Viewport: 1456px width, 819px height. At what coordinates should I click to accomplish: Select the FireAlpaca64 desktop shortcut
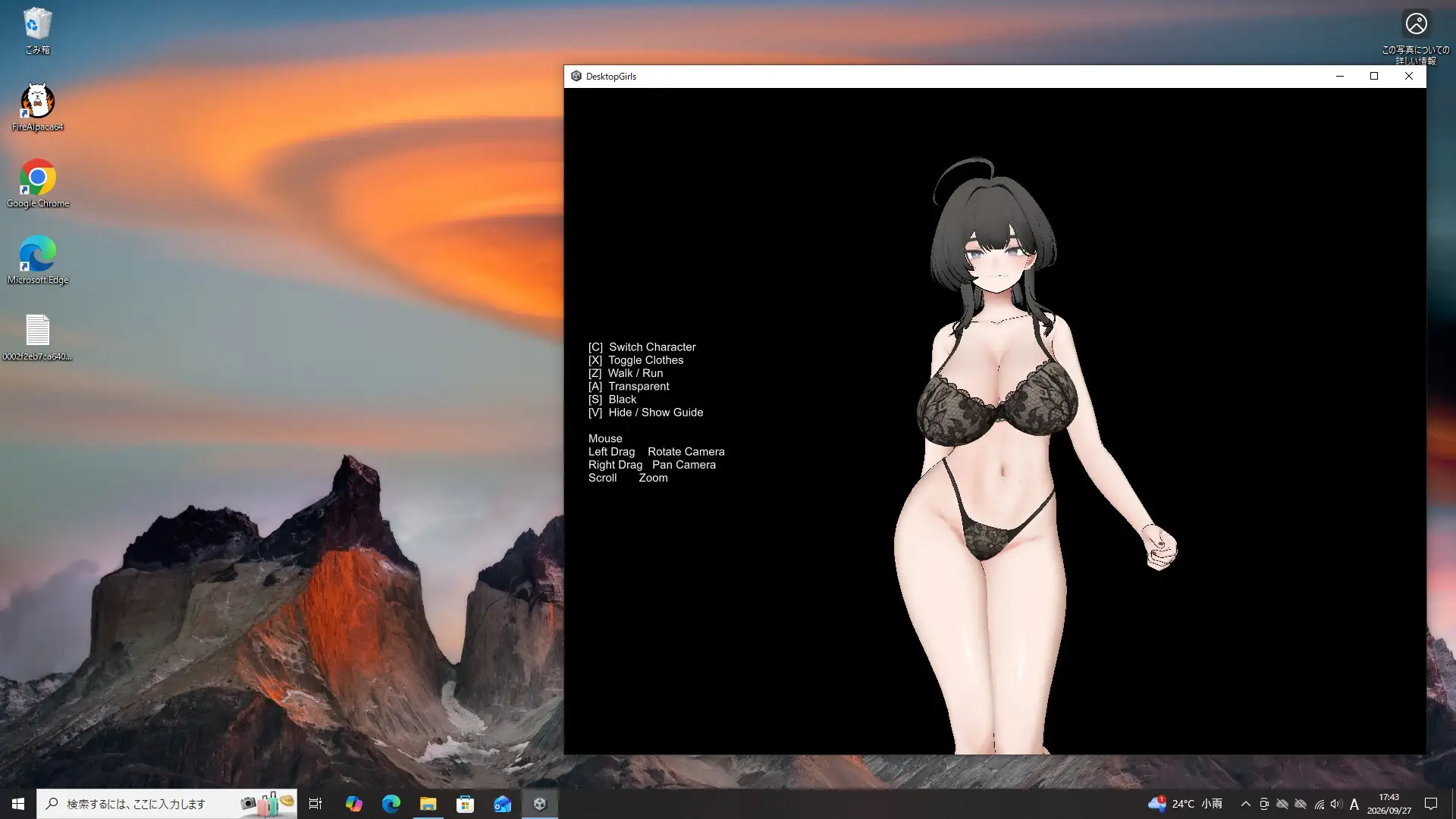click(x=37, y=107)
